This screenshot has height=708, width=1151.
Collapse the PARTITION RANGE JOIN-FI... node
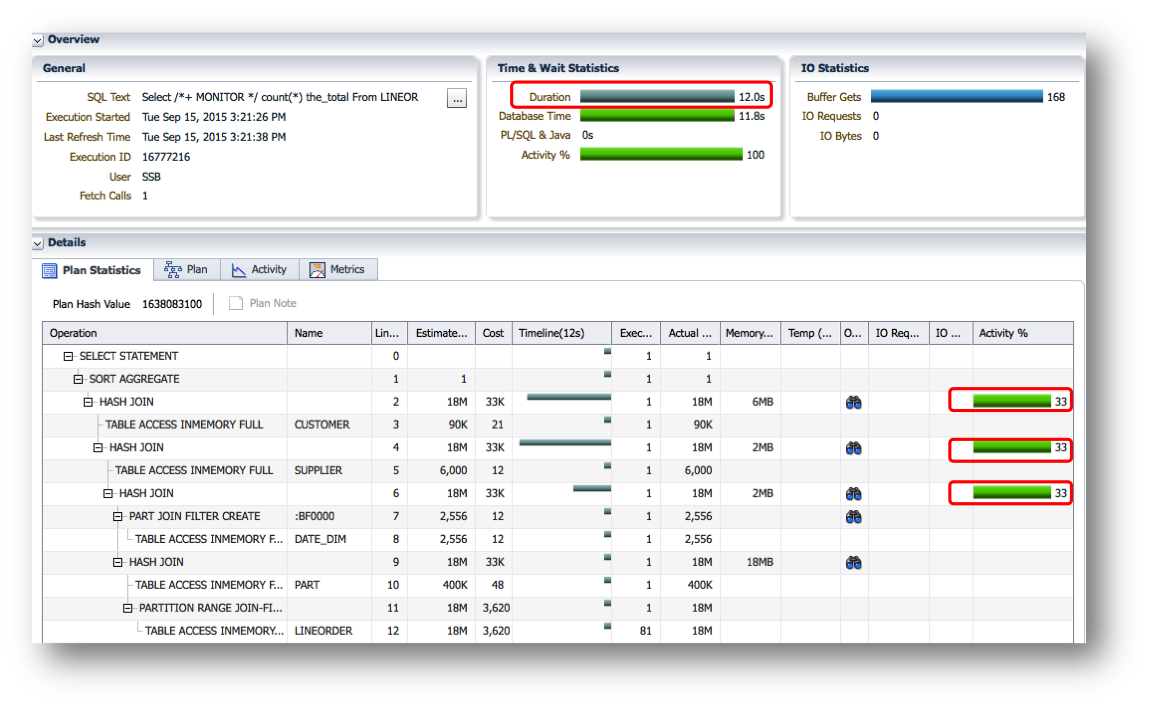(128, 608)
